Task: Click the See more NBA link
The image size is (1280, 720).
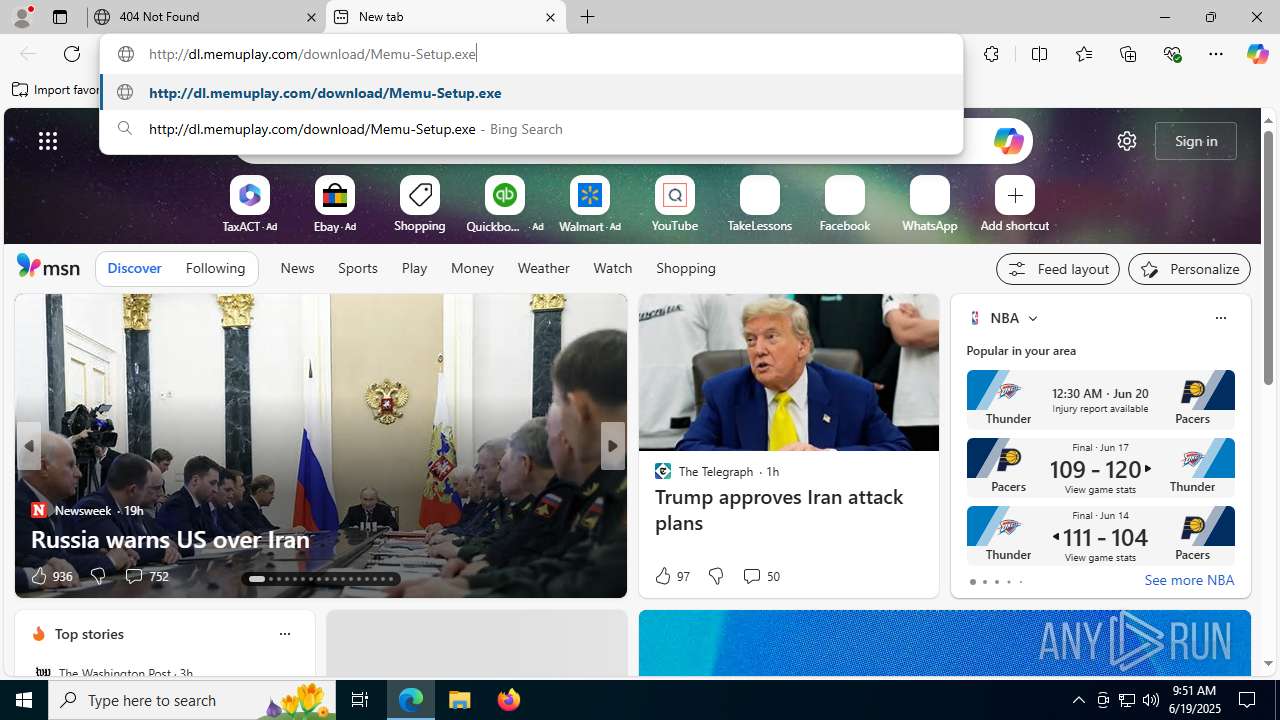Action: point(1189,580)
